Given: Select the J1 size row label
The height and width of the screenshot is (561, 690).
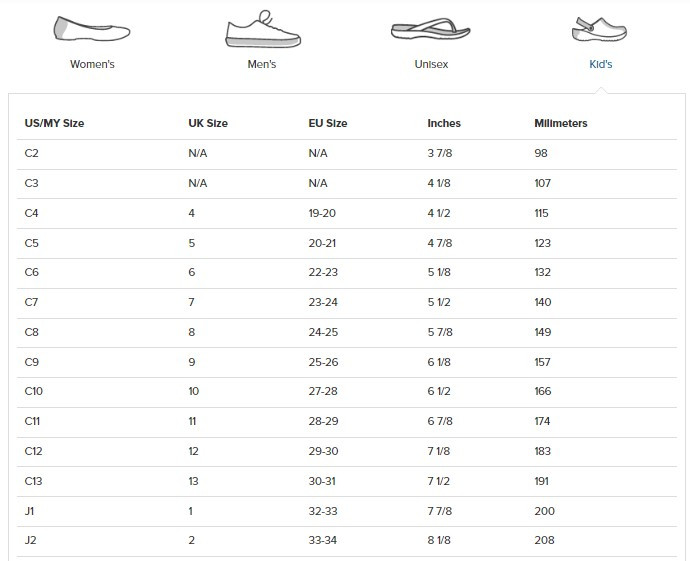Looking at the screenshot, I should [30, 511].
